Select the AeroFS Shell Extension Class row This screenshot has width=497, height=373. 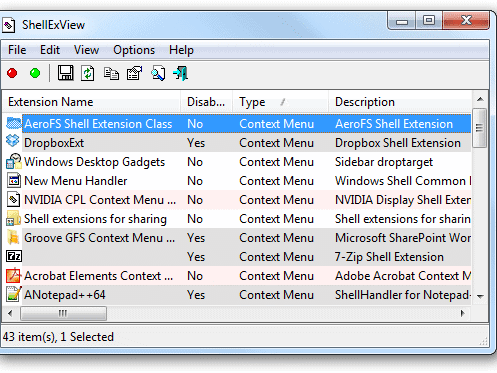tap(247, 124)
